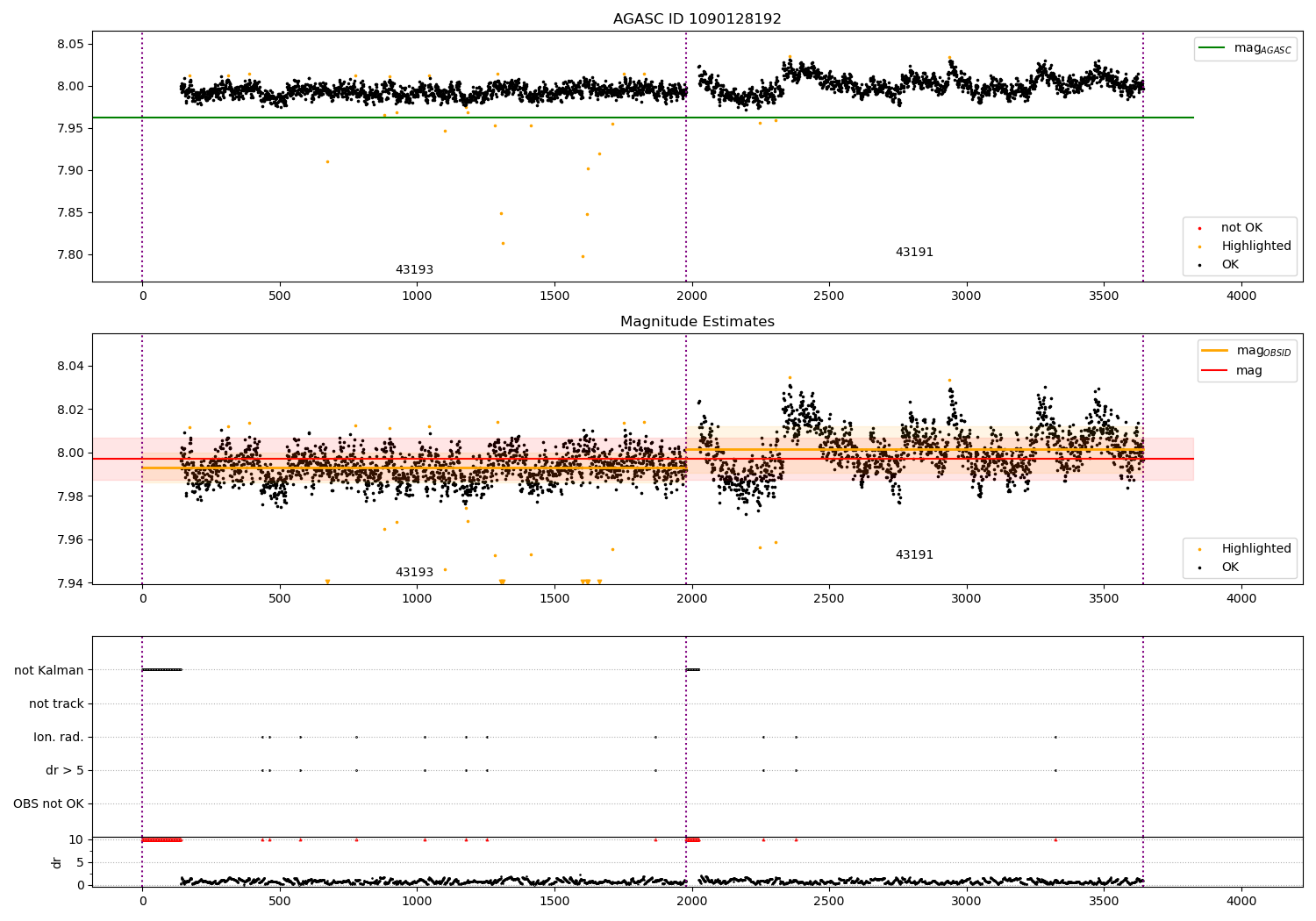Click obsid label 43191 in the top plot
Viewport: 1316px width, 921px height.
click(x=914, y=253)
